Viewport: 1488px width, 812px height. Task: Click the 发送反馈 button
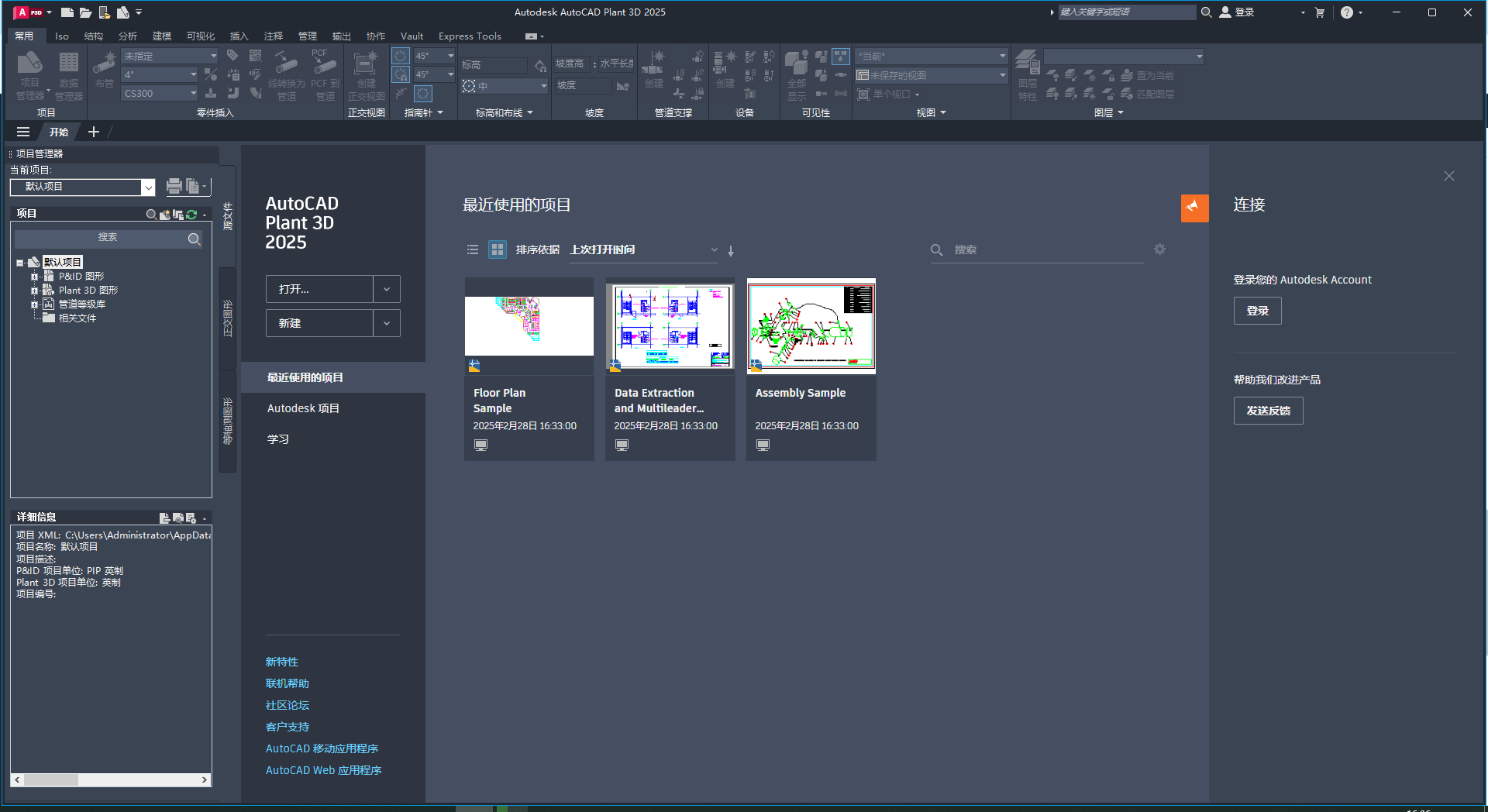(x=1268, y=411)
